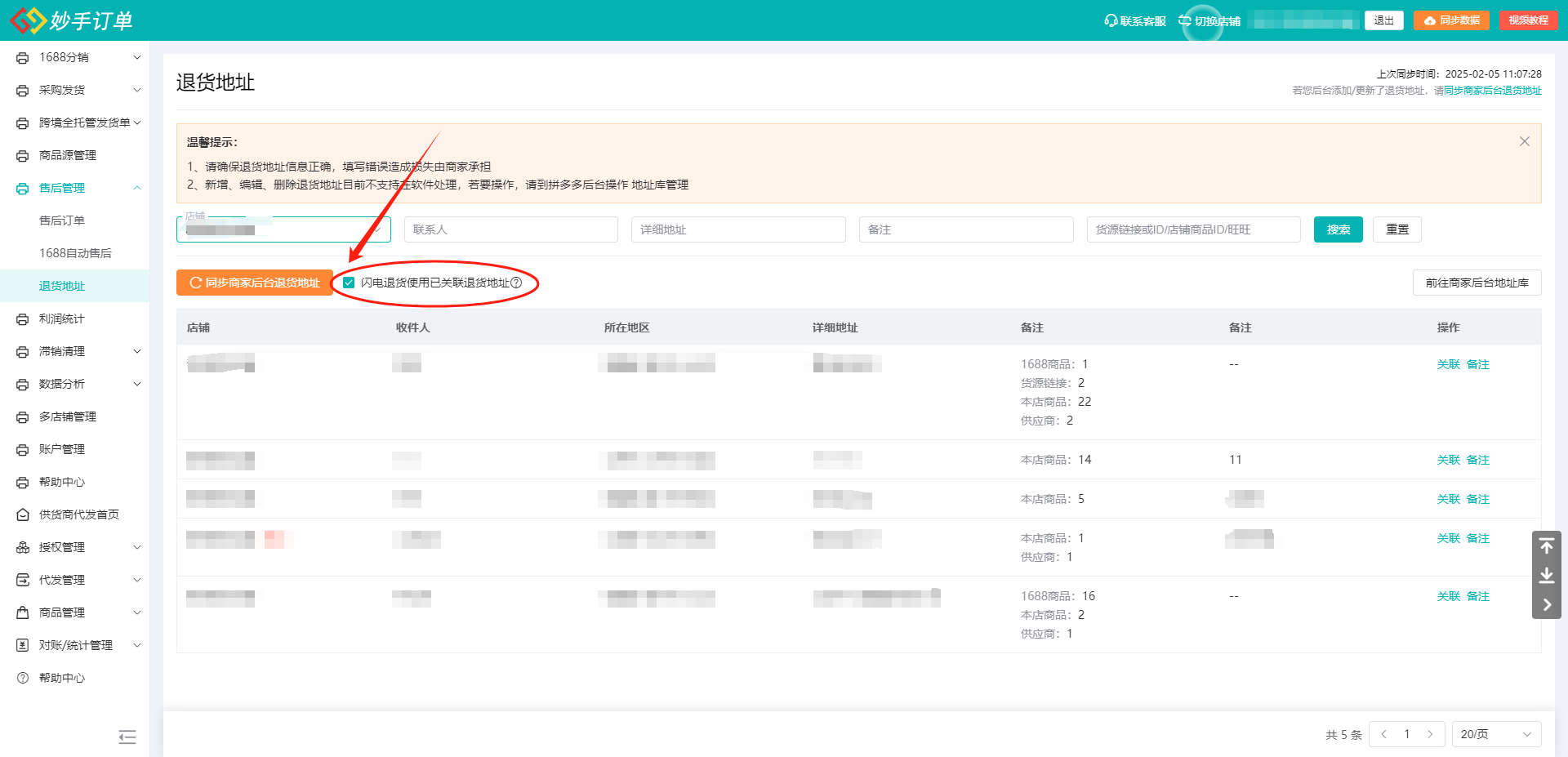Click the home icon beside 供货商代发首页

click(x=23, y=514)
